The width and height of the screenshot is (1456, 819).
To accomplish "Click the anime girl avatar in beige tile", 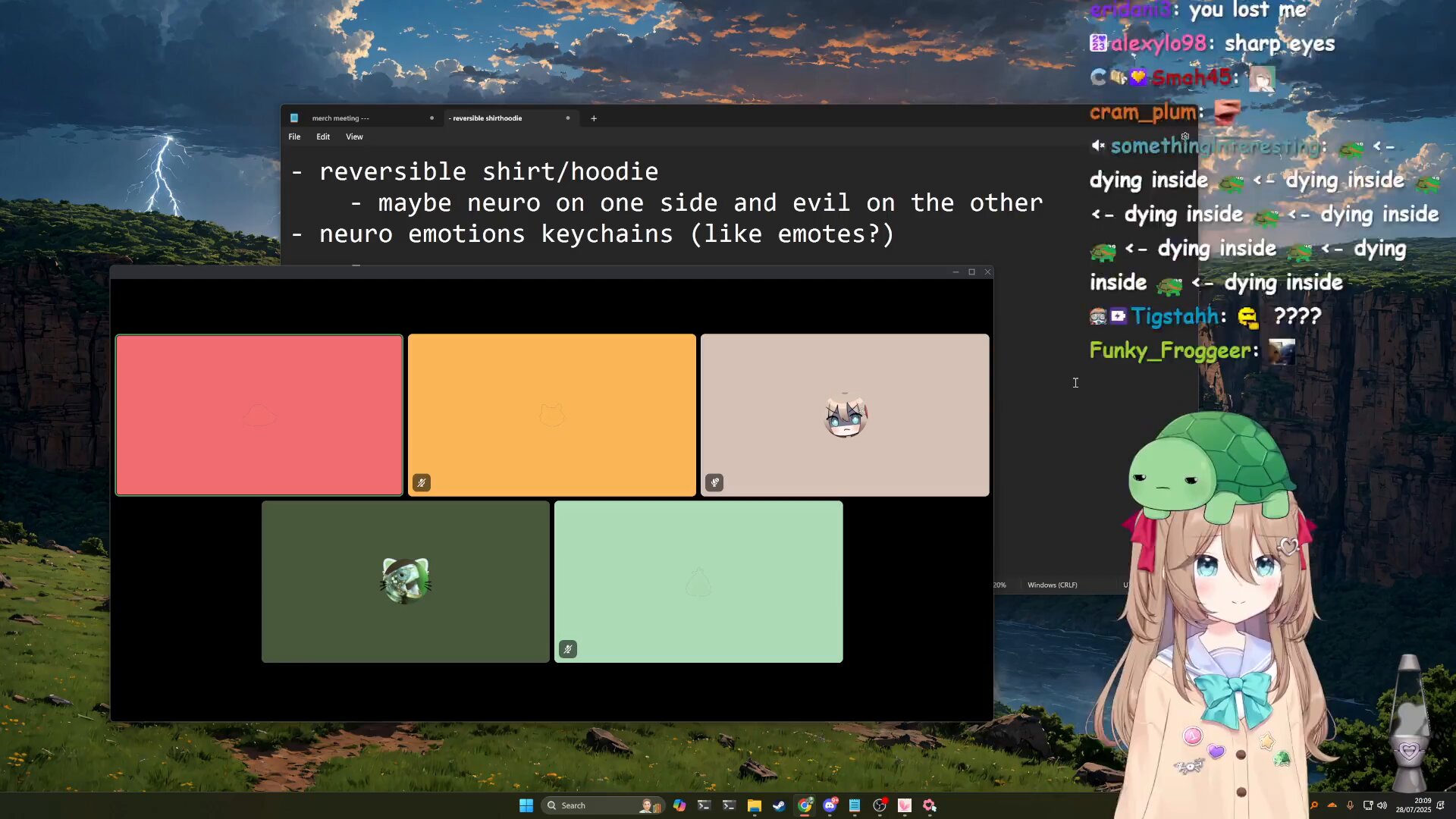I will pyautogui.click(x=846, y=416).
